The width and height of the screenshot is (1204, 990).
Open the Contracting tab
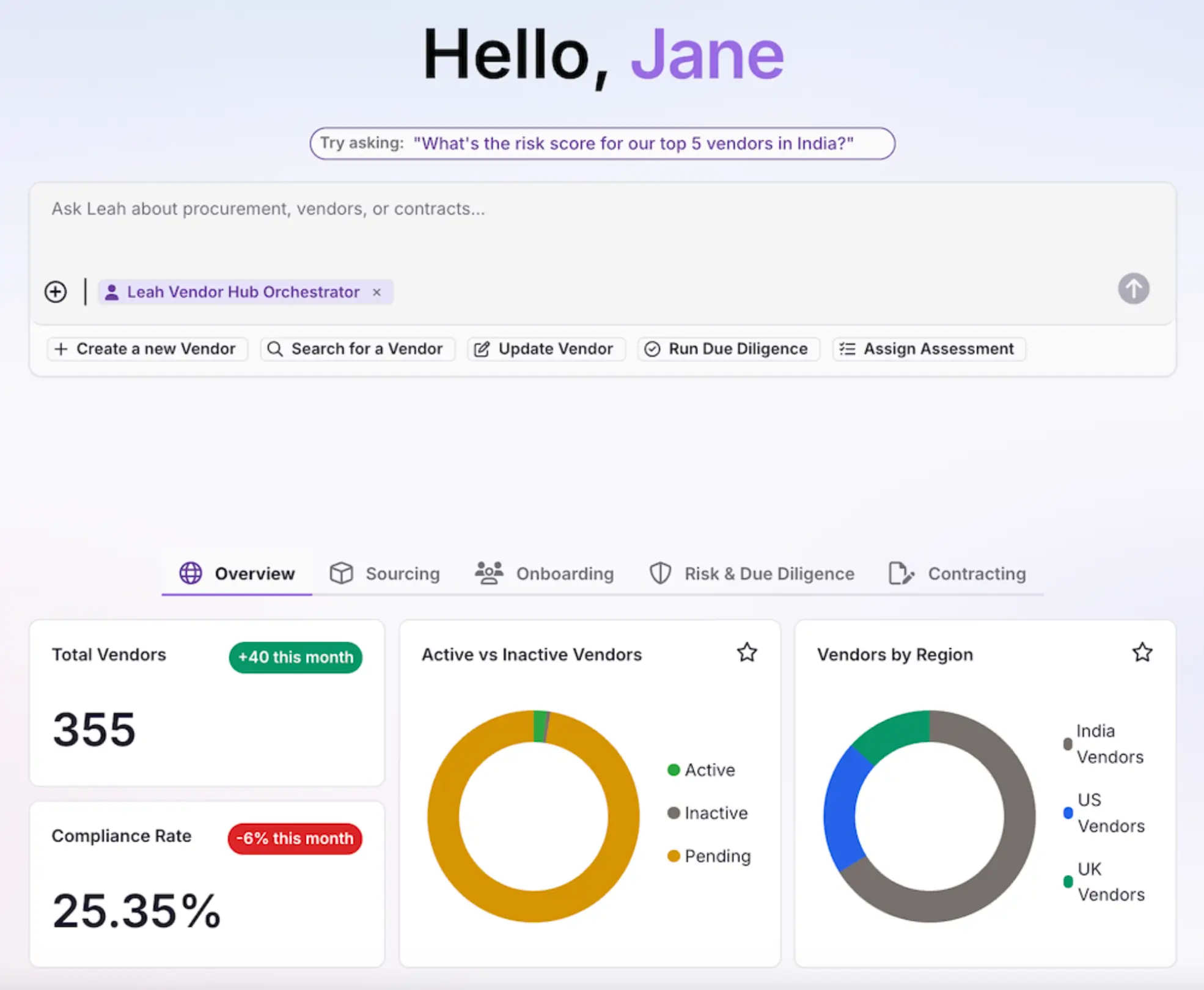958,573
